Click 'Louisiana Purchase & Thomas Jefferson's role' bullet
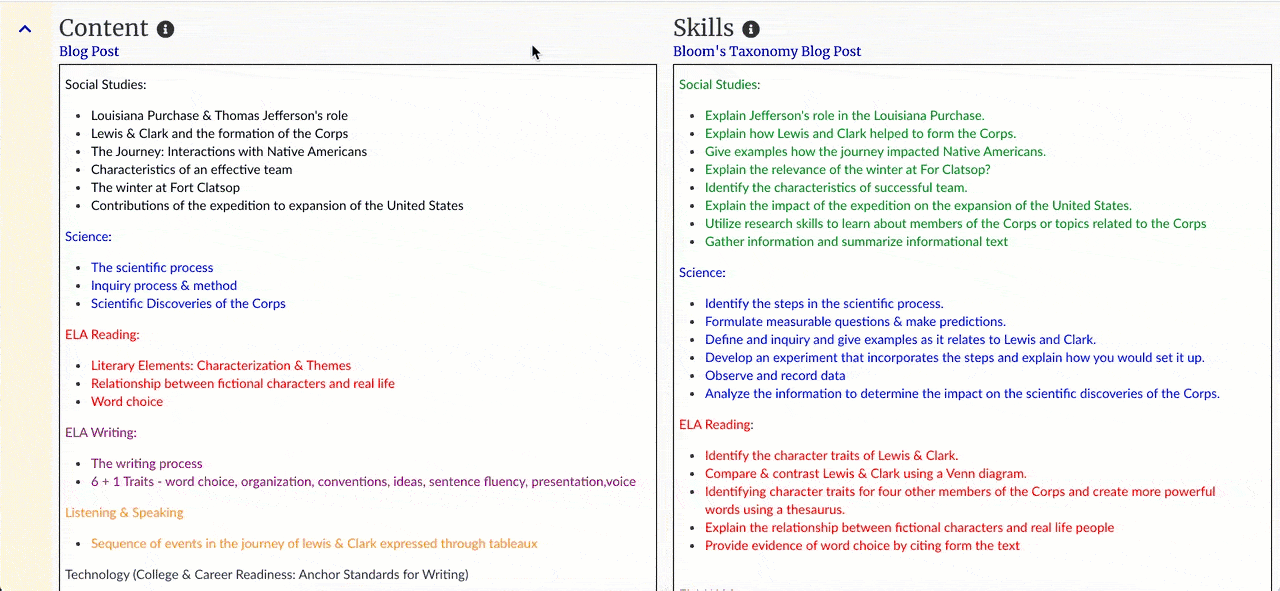This screenshot has height=591, width=1280. point(219,115)
